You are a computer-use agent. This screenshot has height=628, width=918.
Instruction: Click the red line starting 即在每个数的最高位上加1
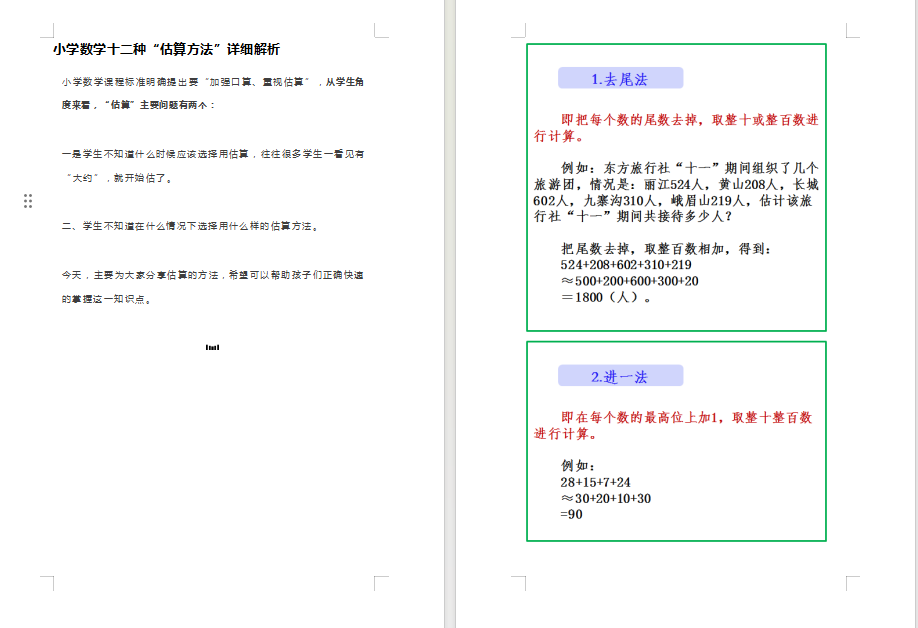(x=687, y=417)
